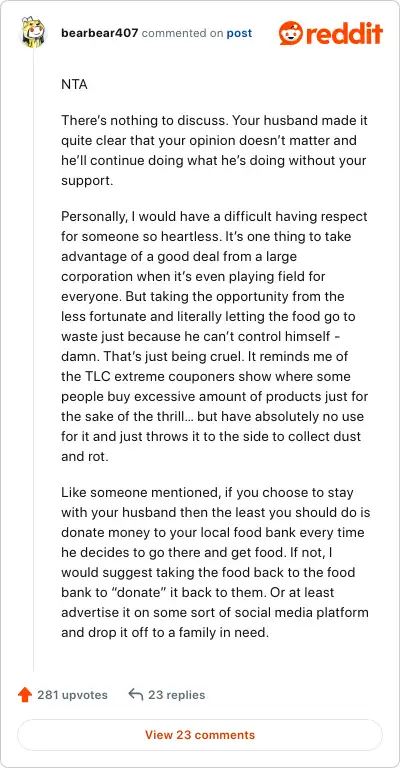Click the "NTA" verdict text

[x=74, y=85]
